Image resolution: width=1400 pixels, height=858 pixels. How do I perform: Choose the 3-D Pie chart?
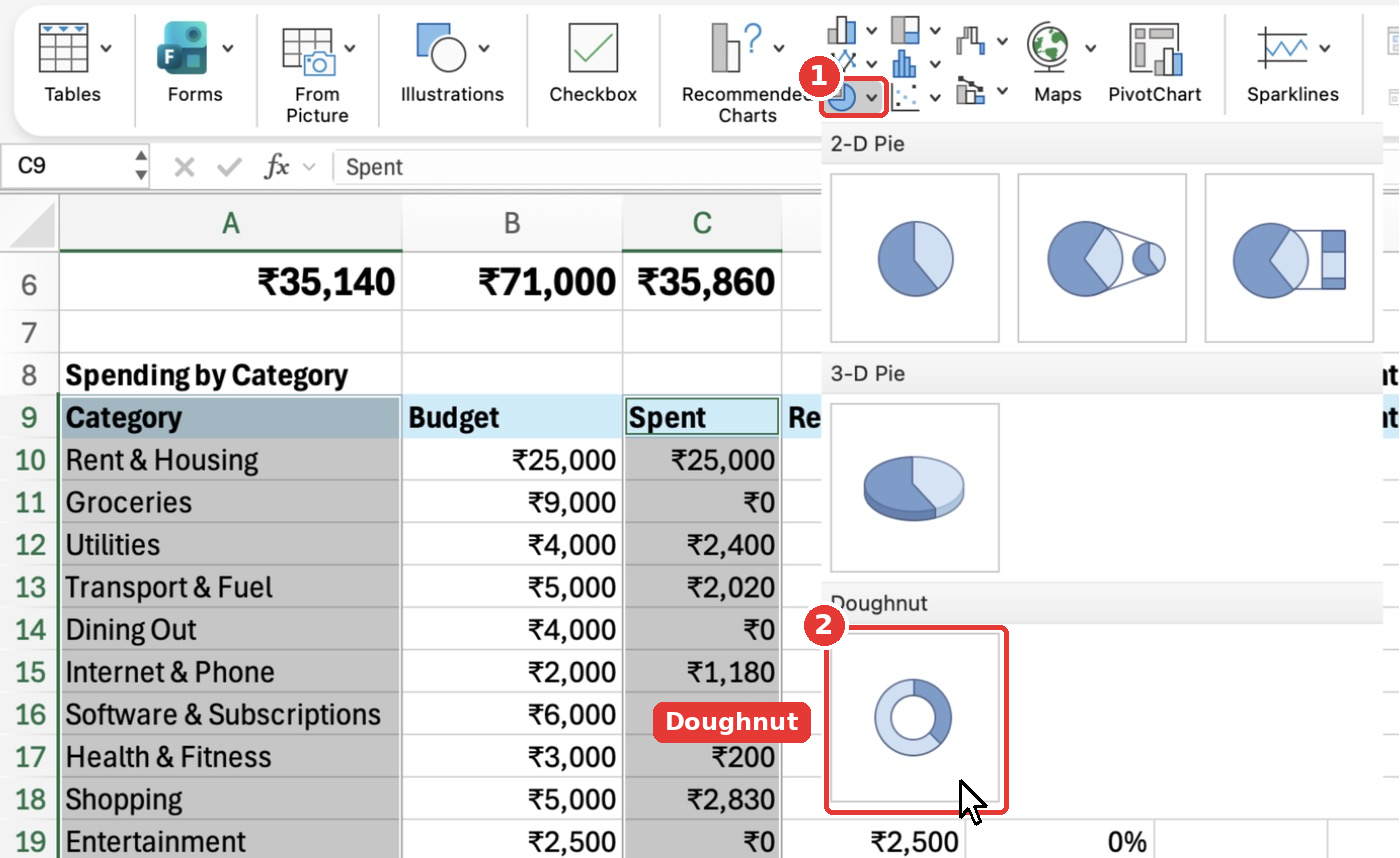pyautogui.click(x=915, y=488)
